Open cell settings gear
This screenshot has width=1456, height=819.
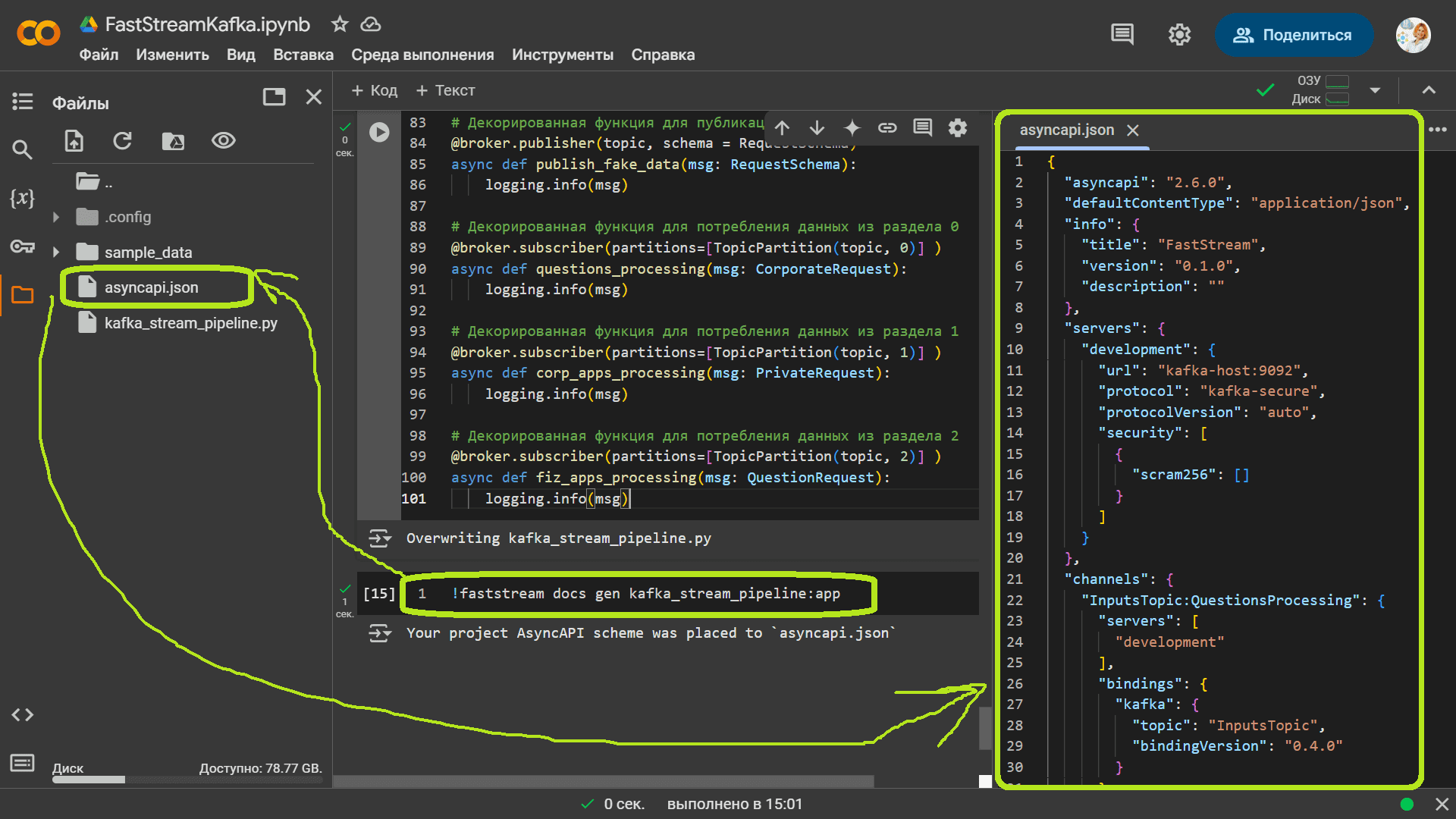pyautogui.click(x=958, y=127)
